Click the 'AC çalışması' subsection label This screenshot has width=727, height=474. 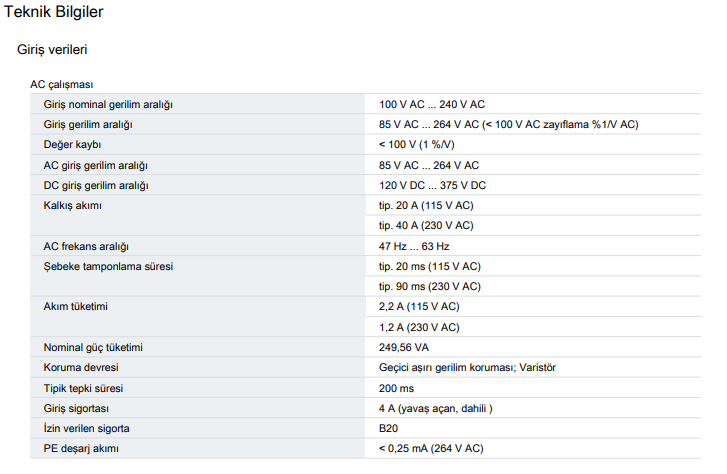coord(62,85)
